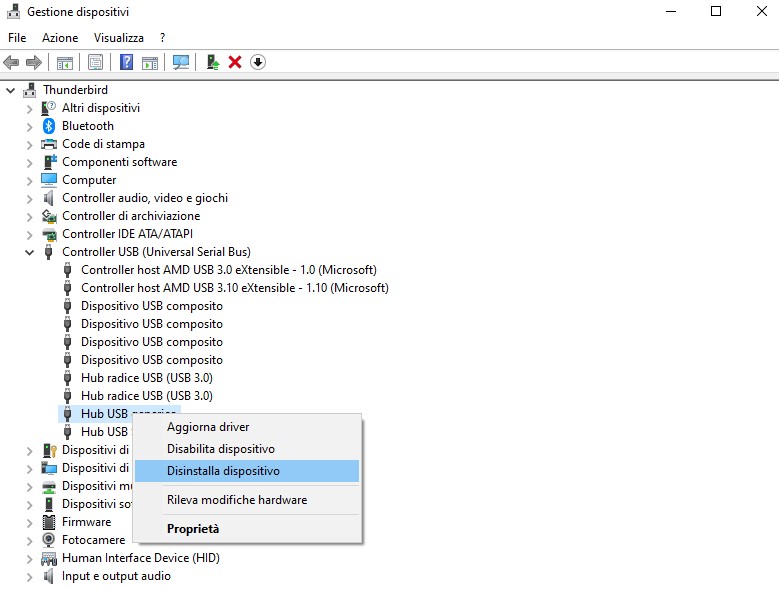Collapse the Thunderbird root node
This screenshot has height=589, width=779.
(x=11, y=90)
